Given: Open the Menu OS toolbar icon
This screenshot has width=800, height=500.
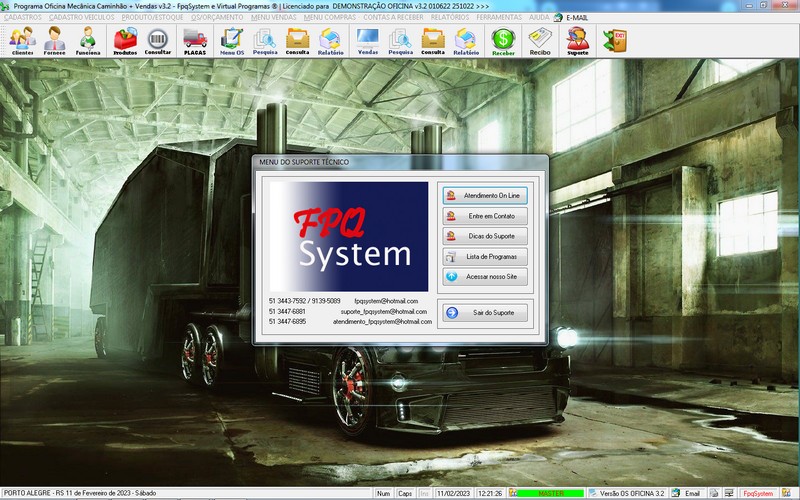Looking at the screenshot, I should [231, 40].
